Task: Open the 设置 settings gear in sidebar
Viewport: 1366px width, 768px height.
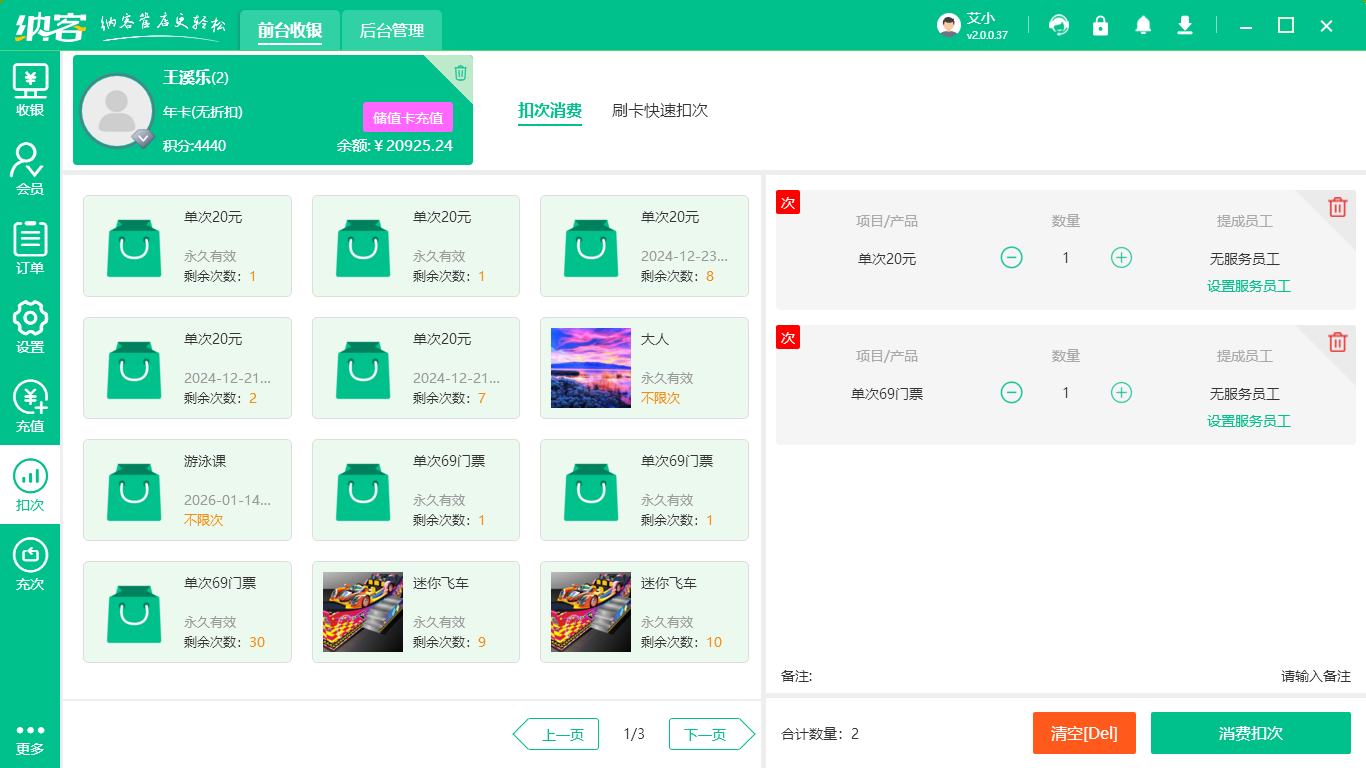Action: click(x=30, y=327)
